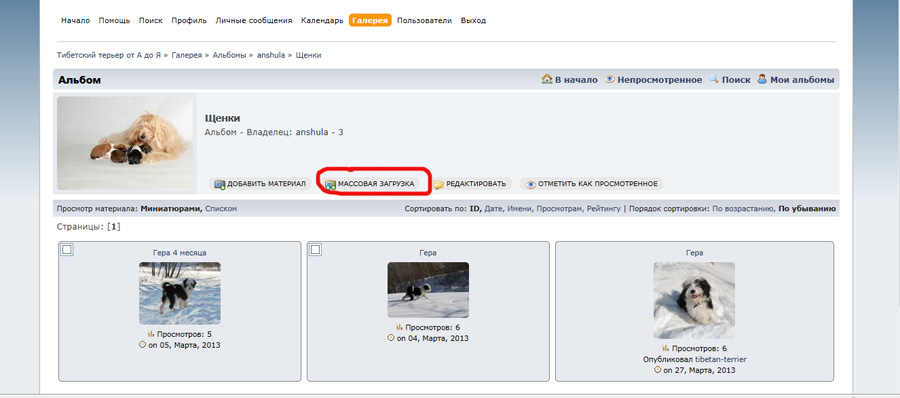Click the tibetan-terrier author link
This screenshot has height=398, width=900.
[x=721, y=360]
